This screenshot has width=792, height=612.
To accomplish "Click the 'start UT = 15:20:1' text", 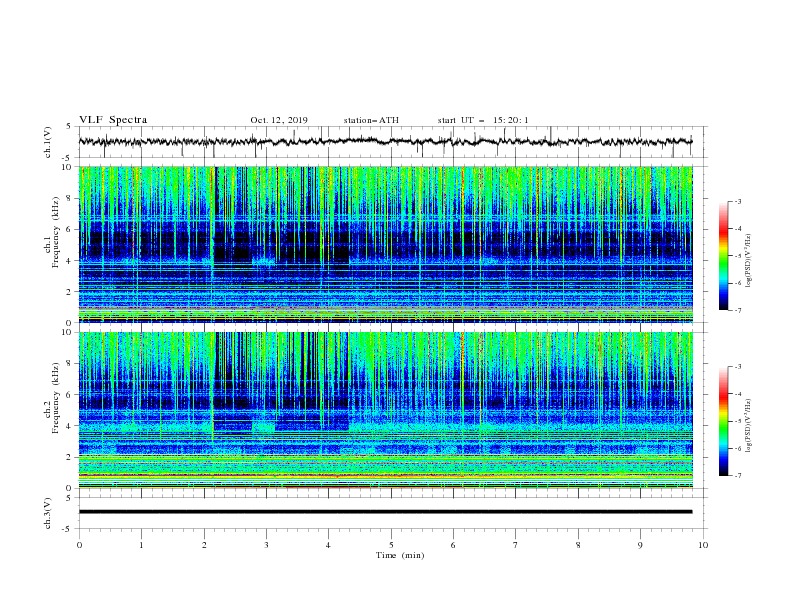I will pos(483,120).
